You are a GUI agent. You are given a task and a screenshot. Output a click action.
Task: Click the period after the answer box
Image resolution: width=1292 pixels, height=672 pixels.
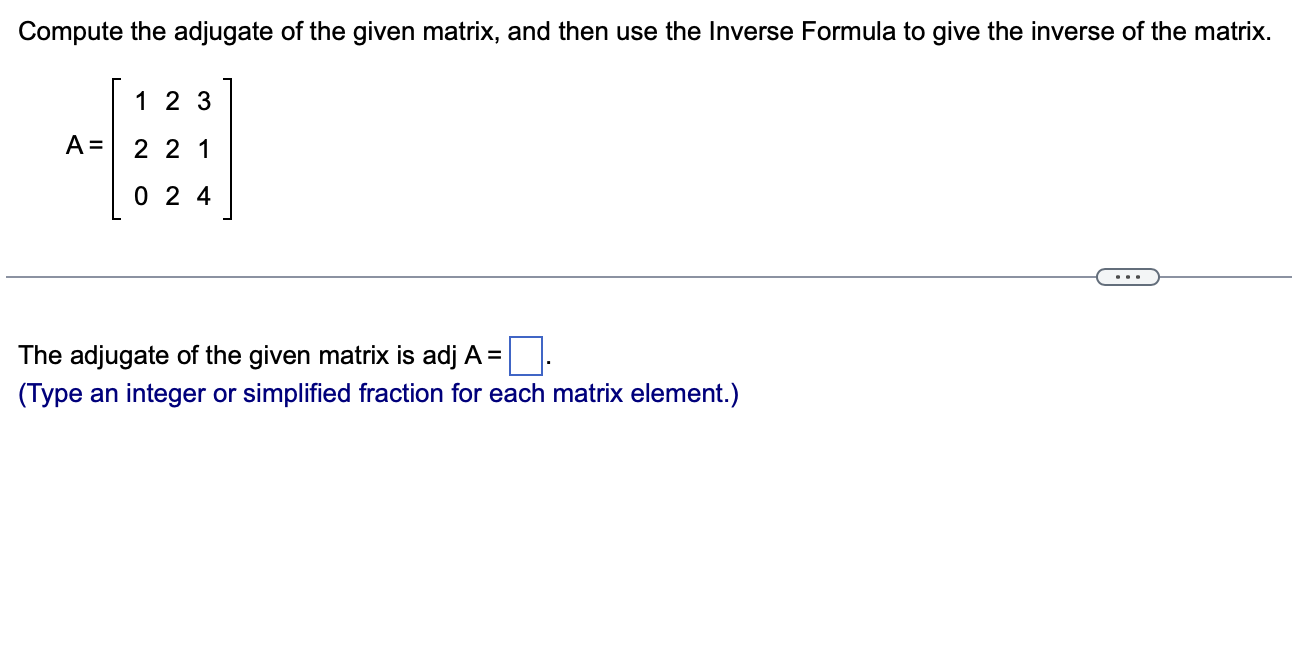tap(546, 357)
